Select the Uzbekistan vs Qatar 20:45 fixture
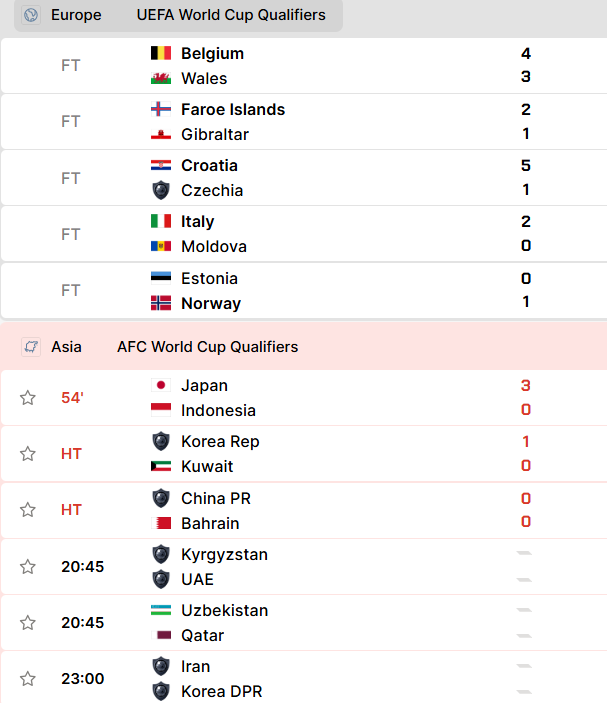 click(304, 623)
